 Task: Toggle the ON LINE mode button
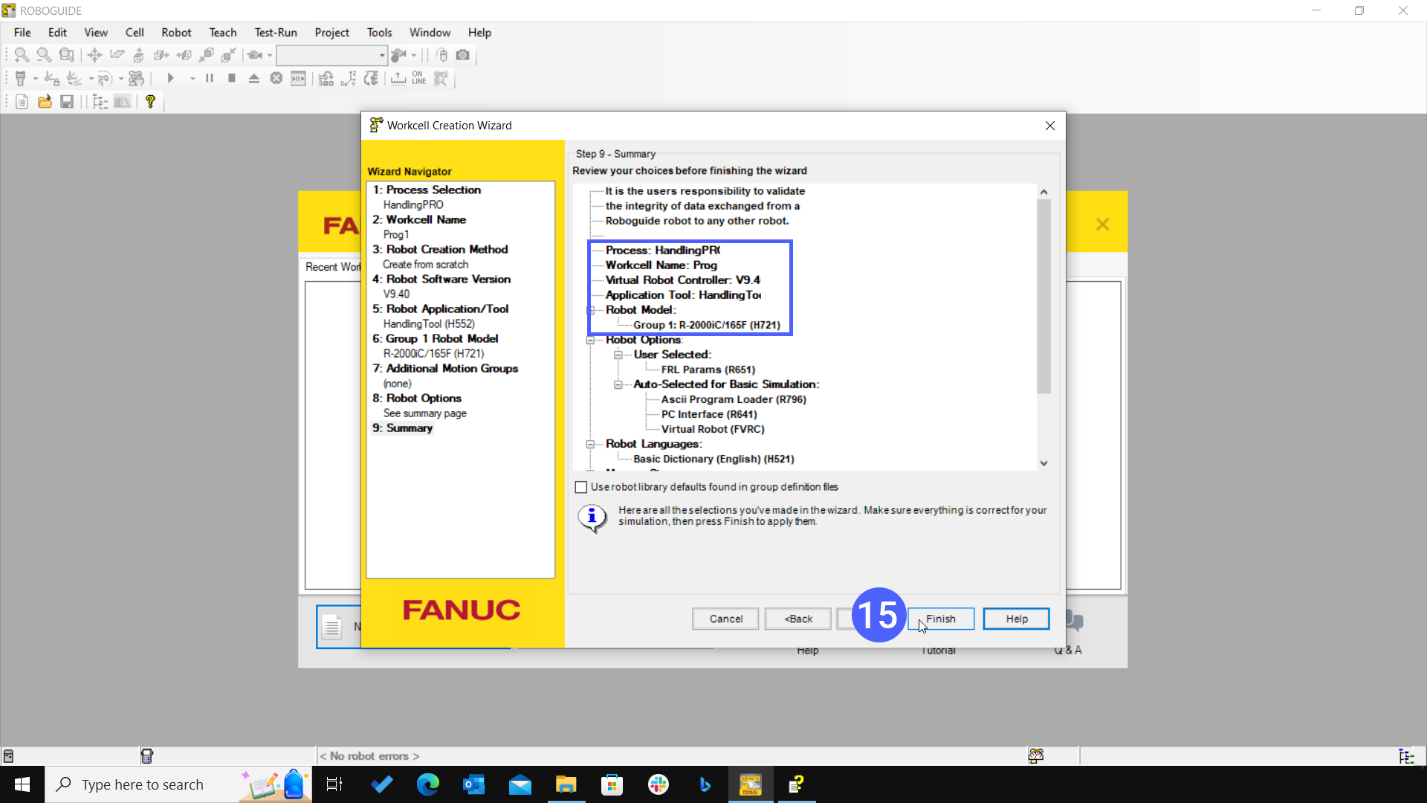tap(418, 78)
